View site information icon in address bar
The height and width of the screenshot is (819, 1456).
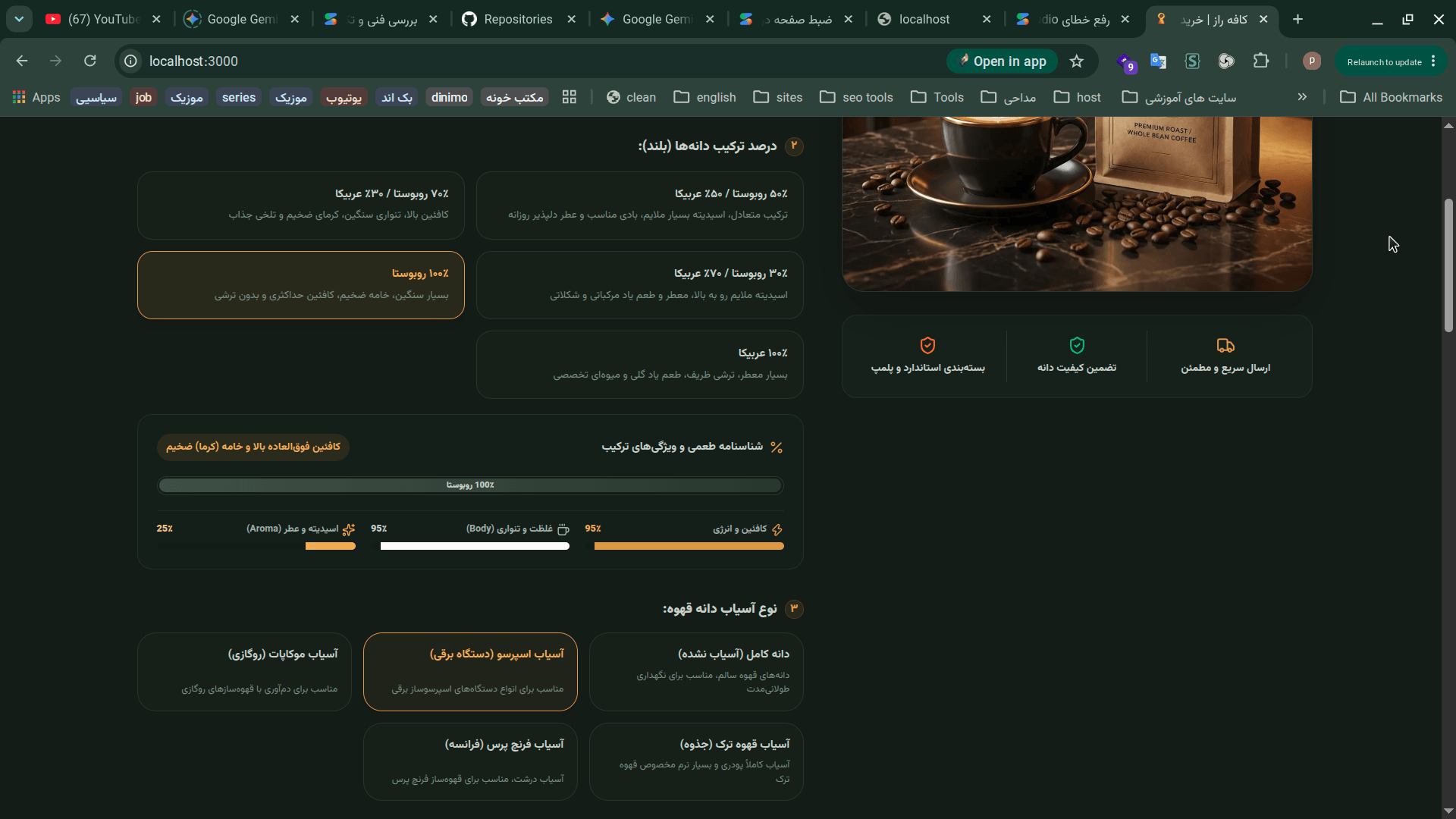(x=131, y=61)
